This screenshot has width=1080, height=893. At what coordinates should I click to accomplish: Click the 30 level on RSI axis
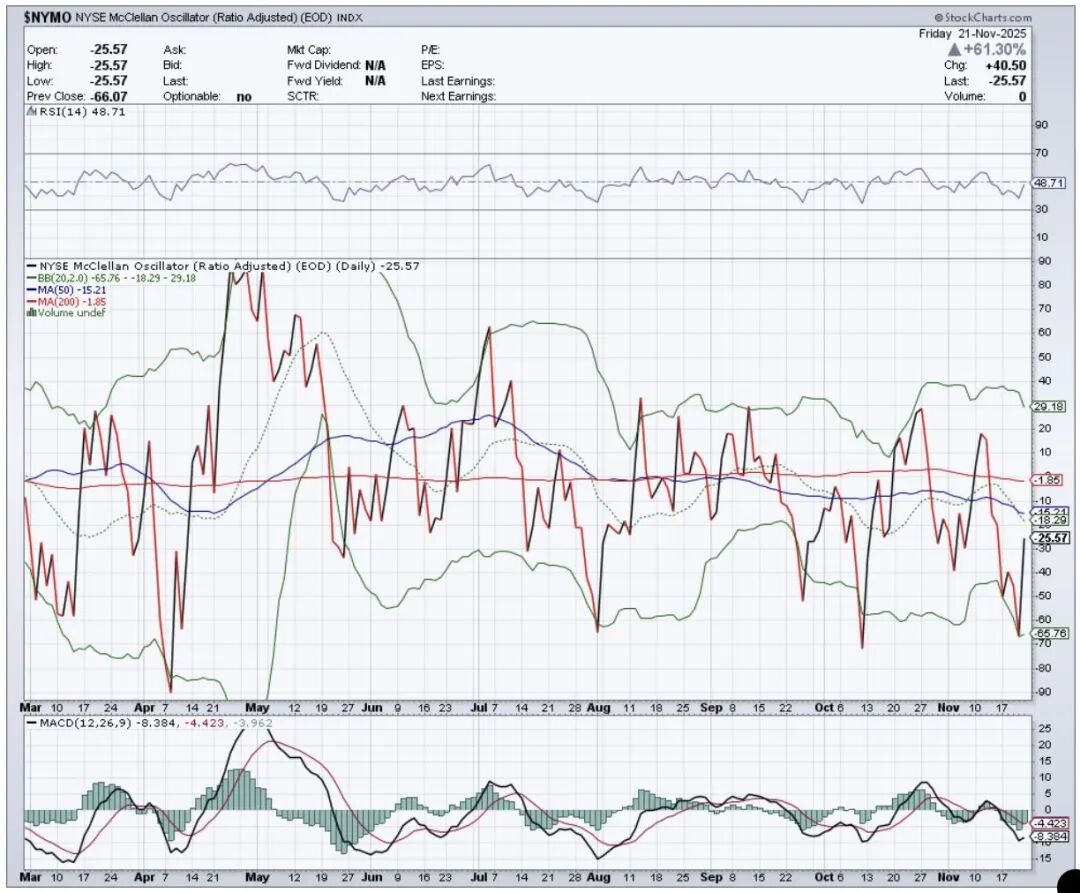[x=1041, y=209]
